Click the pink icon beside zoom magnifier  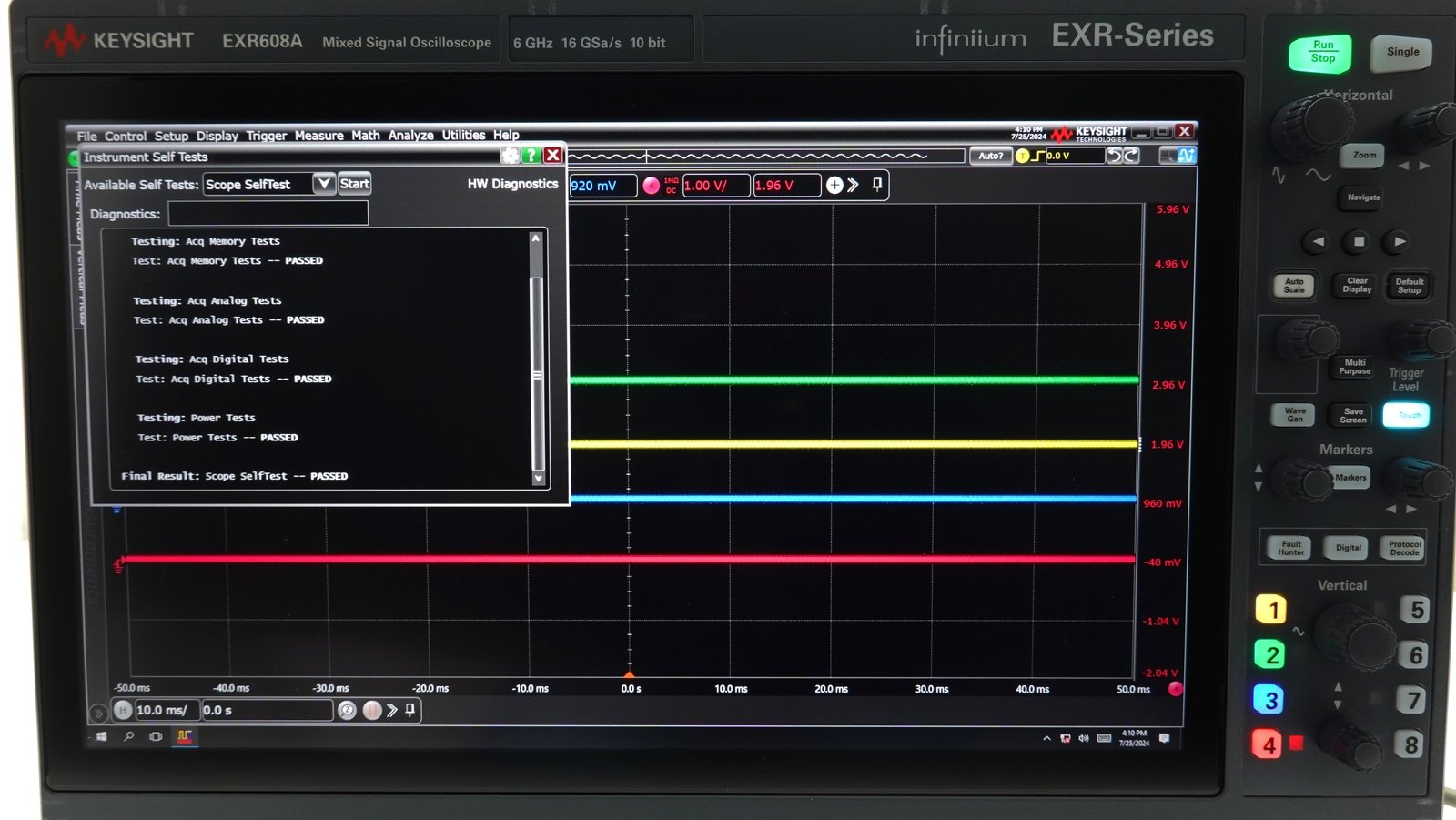click(x=372, y=710)
